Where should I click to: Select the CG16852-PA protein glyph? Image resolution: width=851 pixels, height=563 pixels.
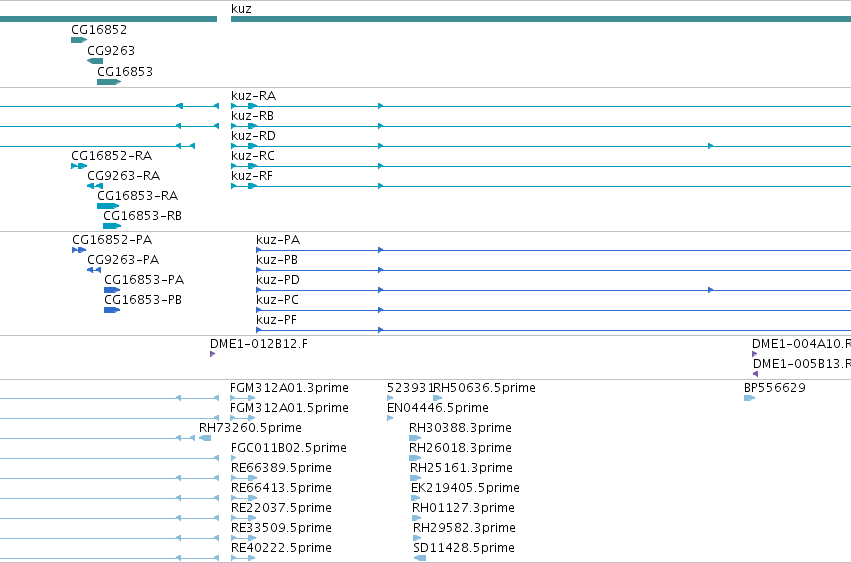tap(79, 250)
